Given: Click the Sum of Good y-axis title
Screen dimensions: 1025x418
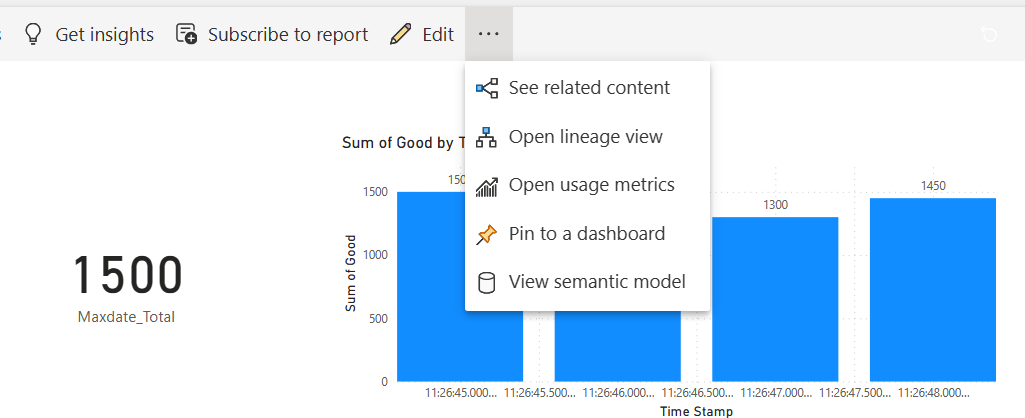Looking at the screenshot, I should 350,273.
